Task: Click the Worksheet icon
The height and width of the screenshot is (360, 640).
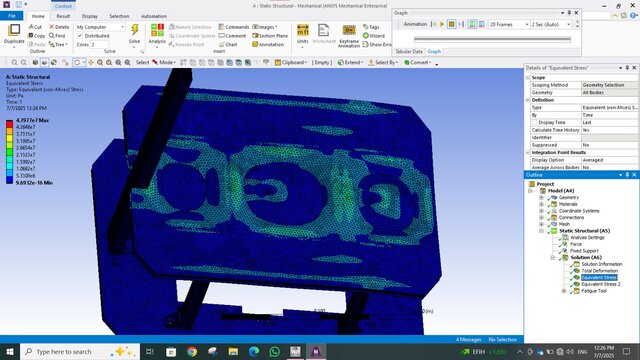Action: click(323, 30)
